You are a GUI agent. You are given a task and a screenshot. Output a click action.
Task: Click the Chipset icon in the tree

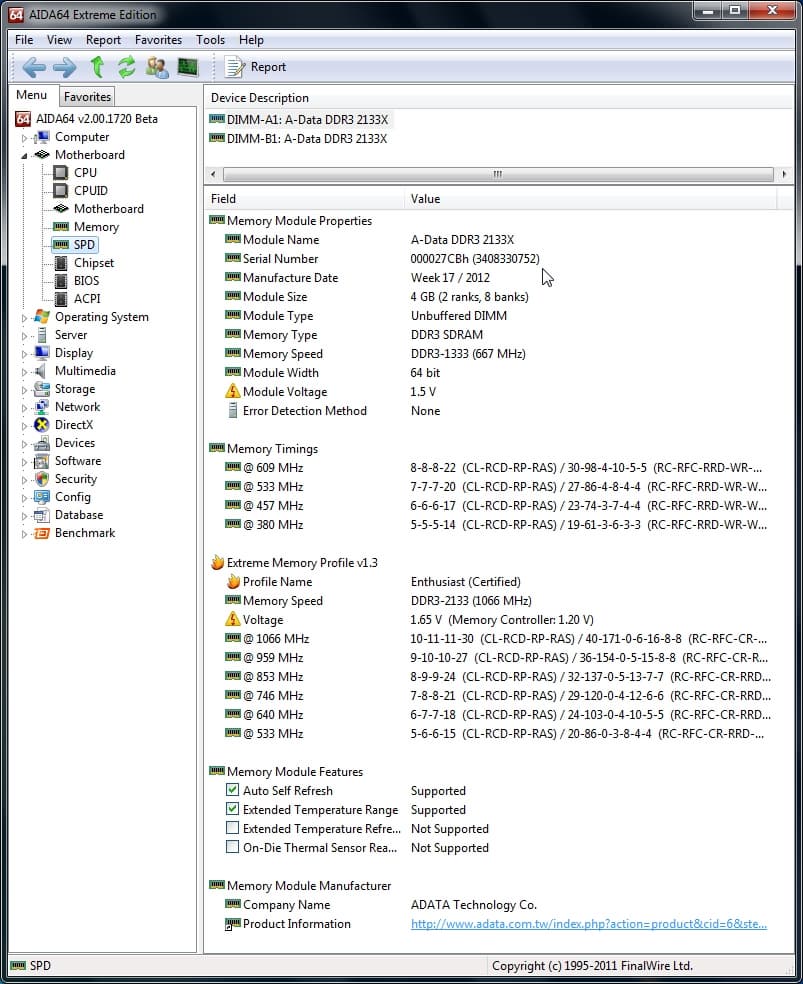click(61, 263)
